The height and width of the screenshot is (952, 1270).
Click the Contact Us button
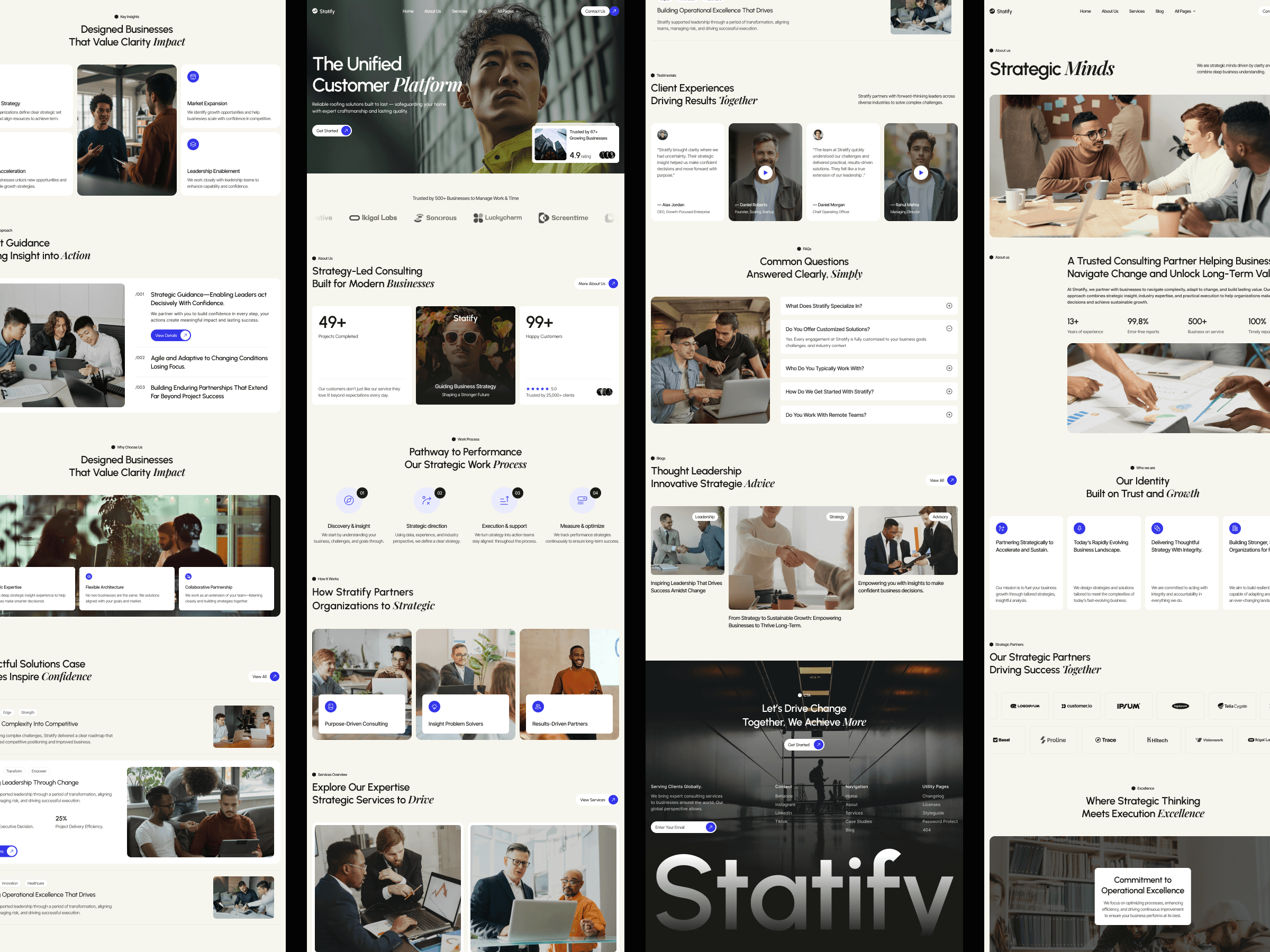click(595, 11)
